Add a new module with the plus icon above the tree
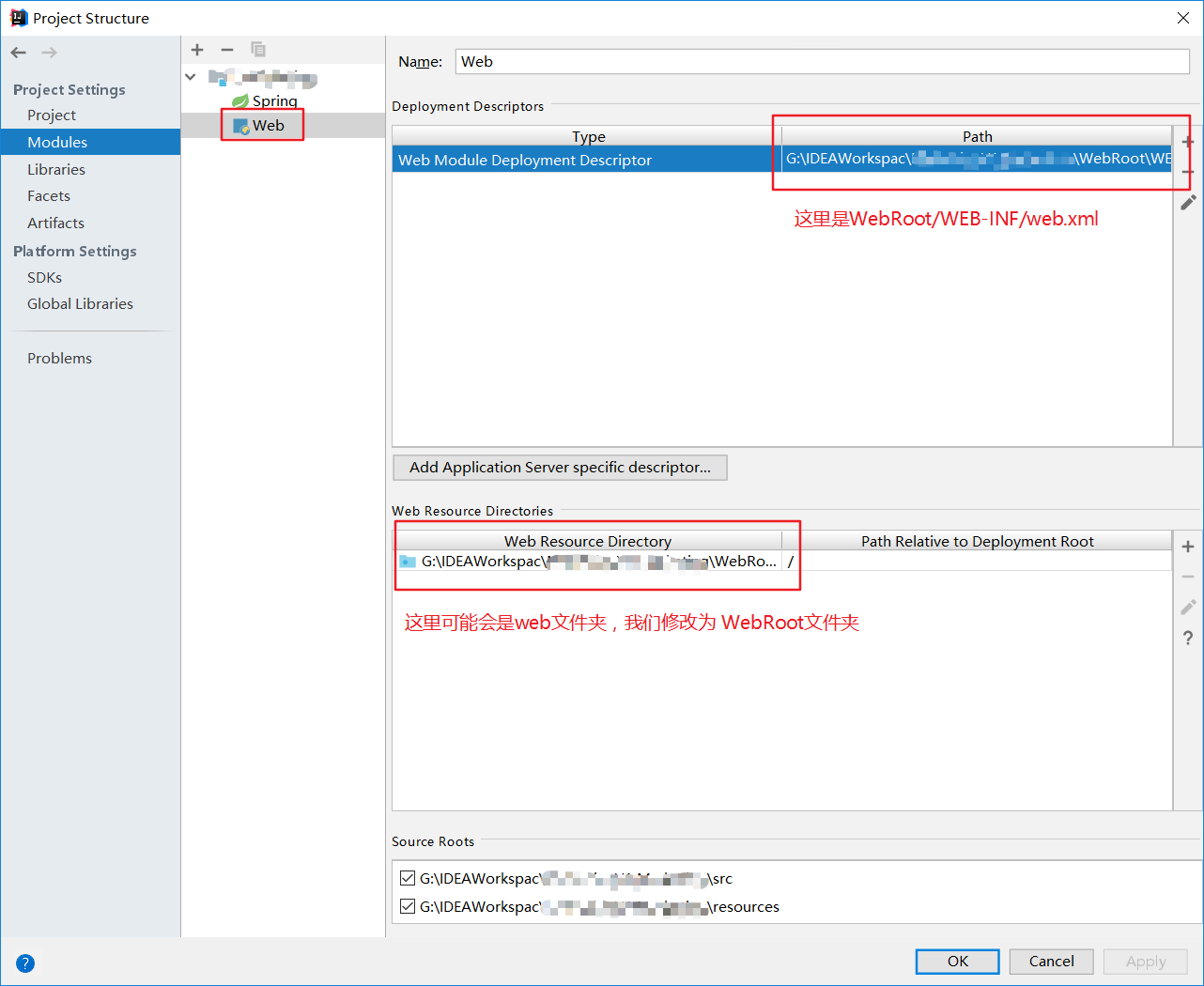Viewport: 1204px width, 986px height. pos(197,50)
